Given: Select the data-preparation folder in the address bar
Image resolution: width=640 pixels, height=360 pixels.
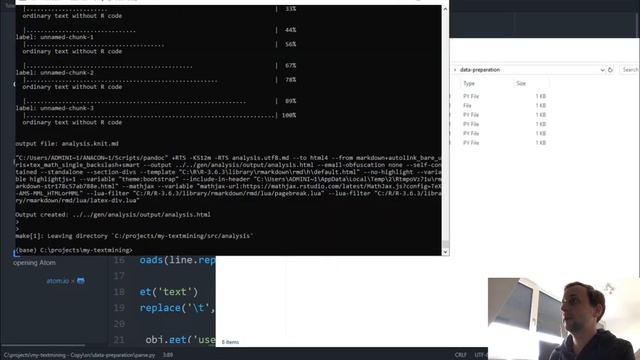Looking at the screenshot, I should pos(480,70).
